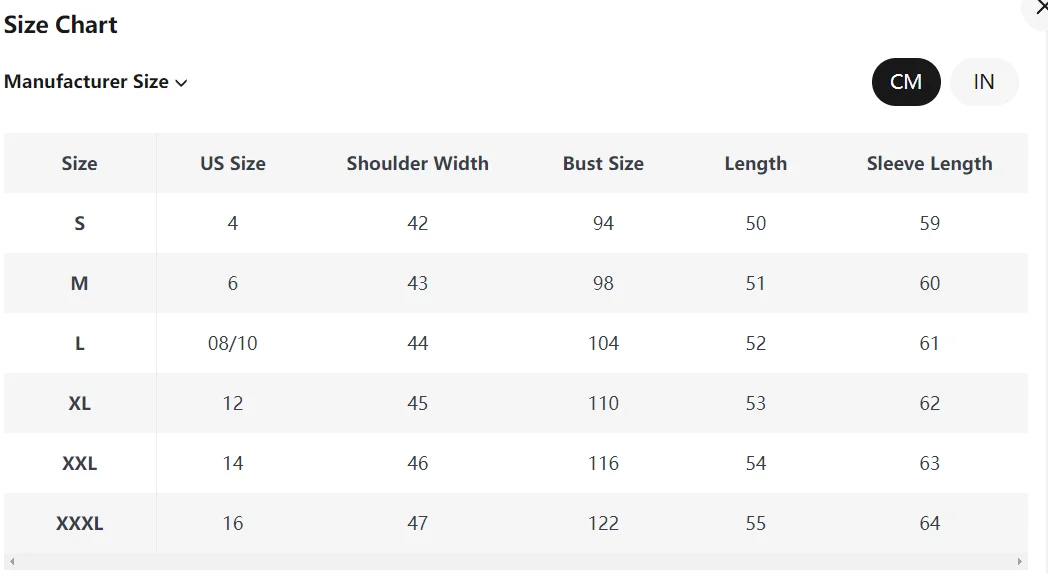Click the chevron next to Manufacturer Size

181,83
